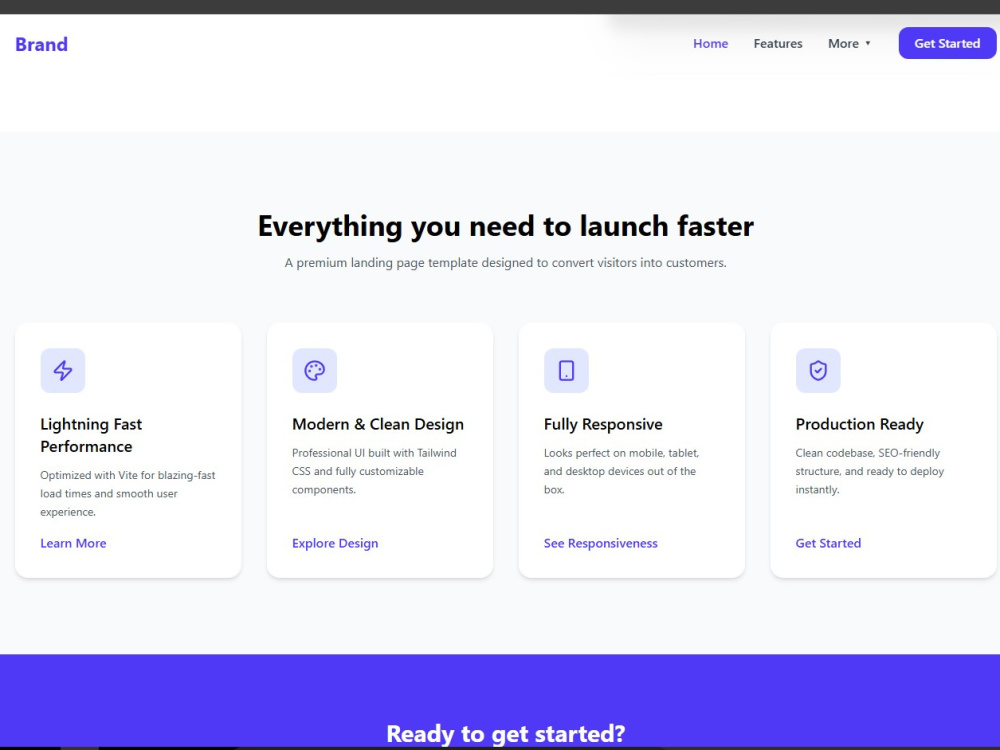Click Get Started button in navbar

[x=947, y=43]
